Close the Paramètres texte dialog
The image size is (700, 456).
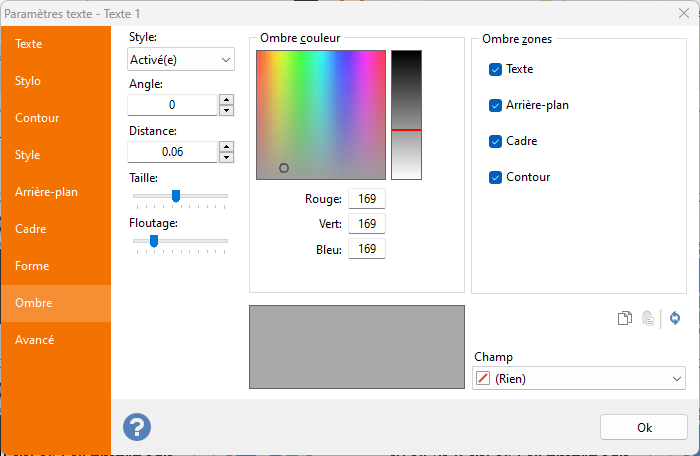681,13
